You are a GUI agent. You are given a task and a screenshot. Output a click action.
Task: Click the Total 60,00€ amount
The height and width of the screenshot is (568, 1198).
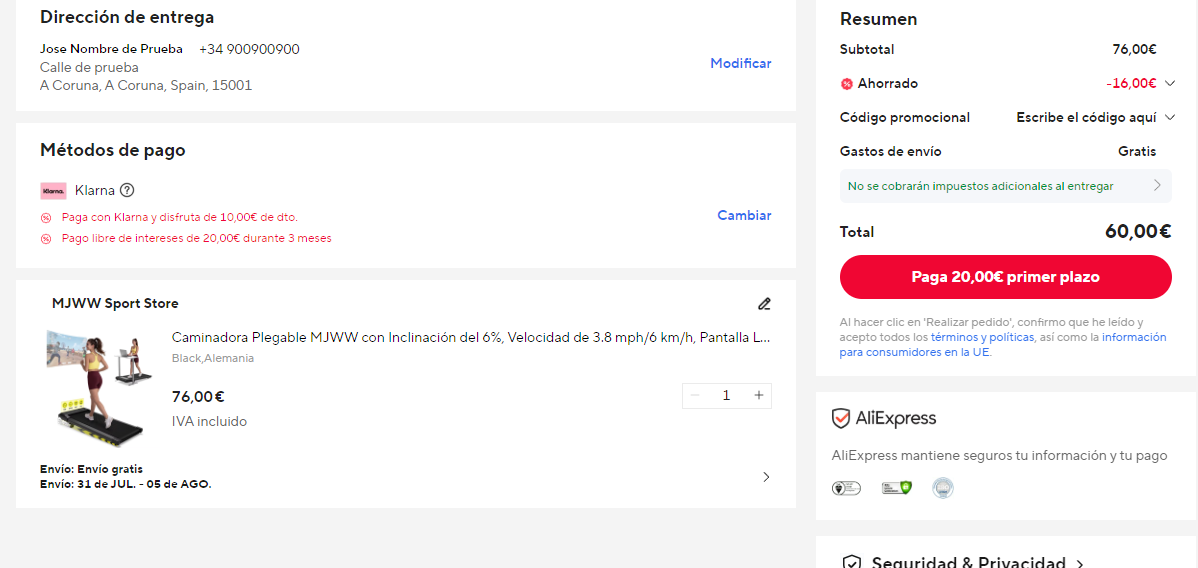[1138, 232]
